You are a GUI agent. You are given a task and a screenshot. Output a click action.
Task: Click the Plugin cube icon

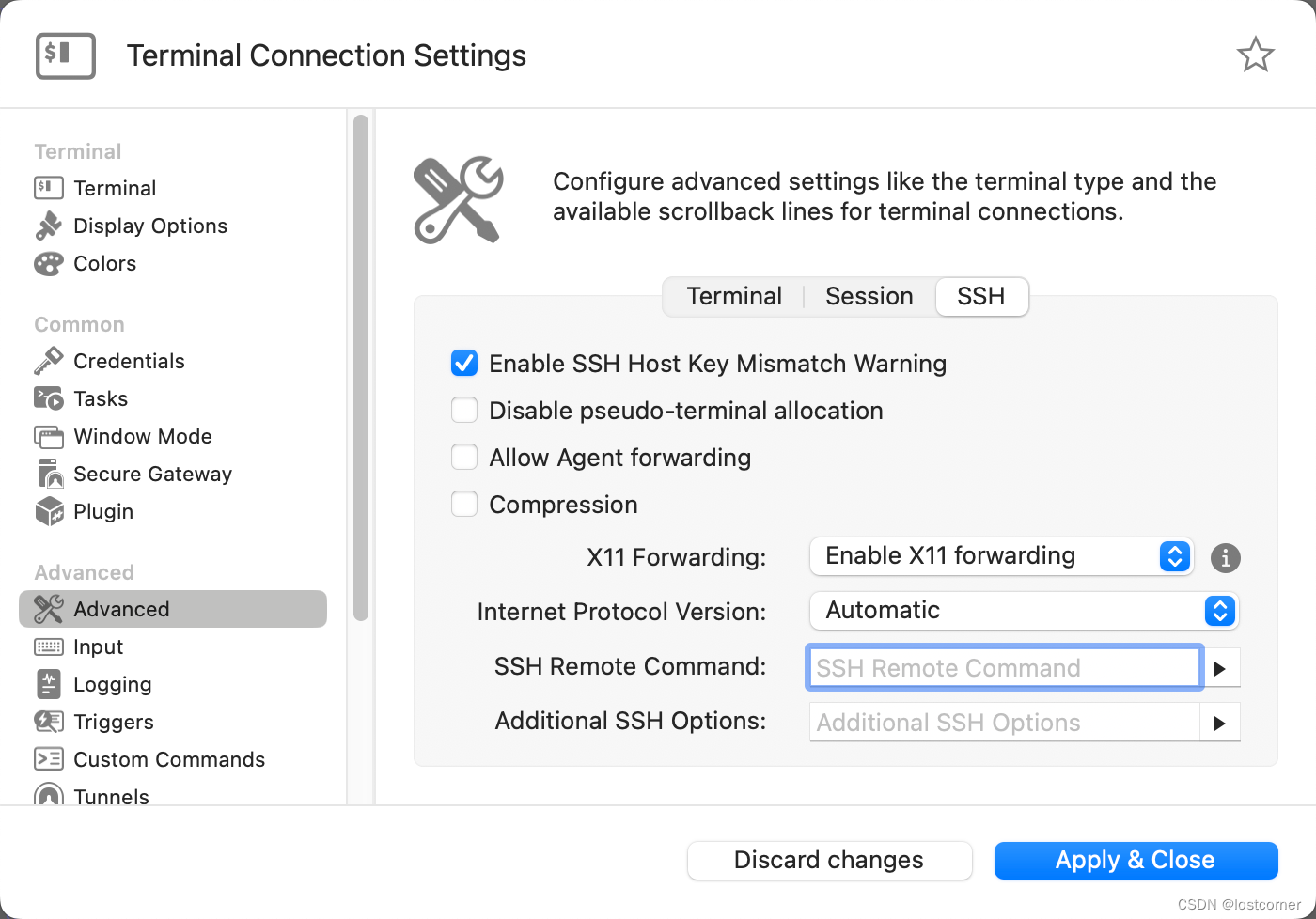(x=48, y=511)
